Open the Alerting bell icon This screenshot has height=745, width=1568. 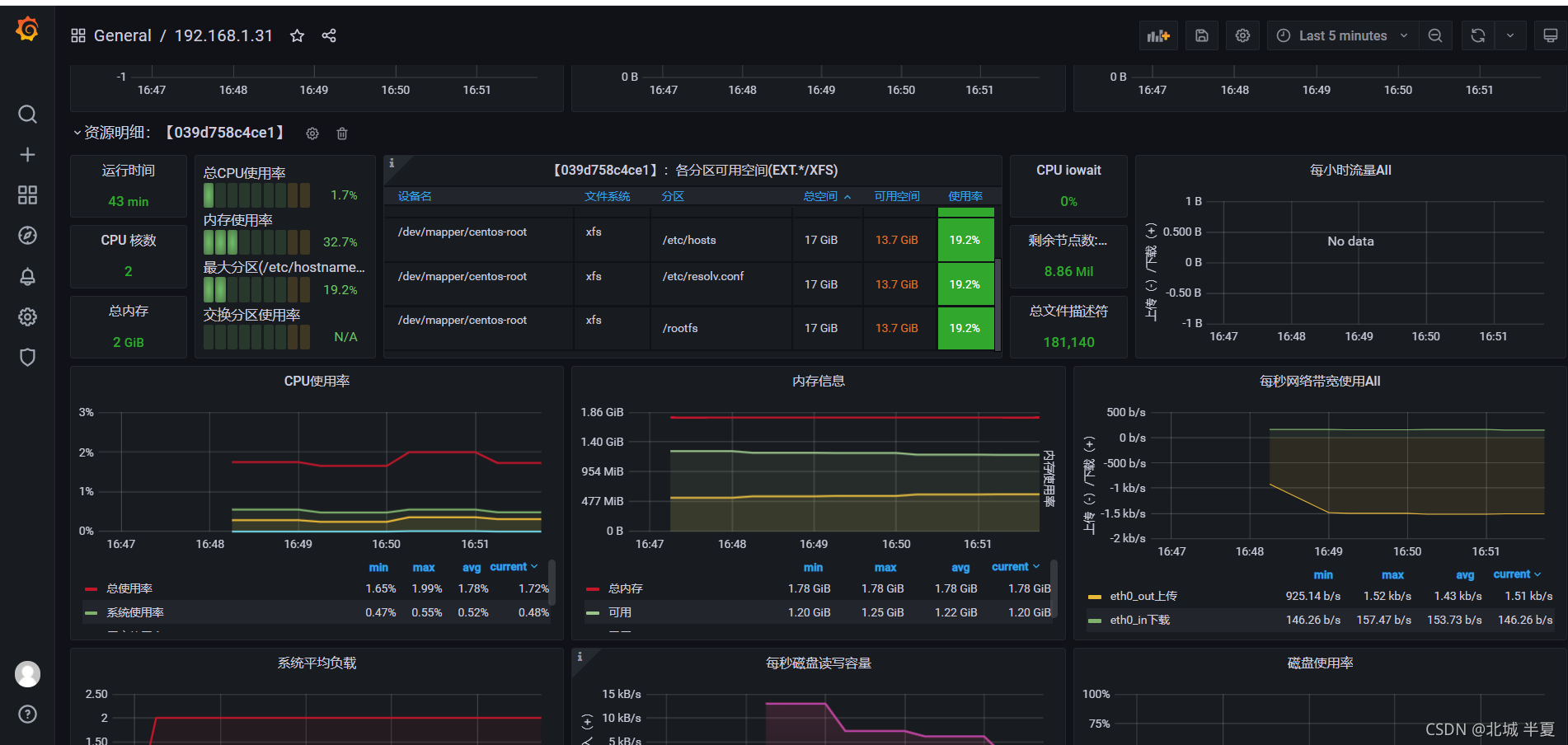click(27, 276)
